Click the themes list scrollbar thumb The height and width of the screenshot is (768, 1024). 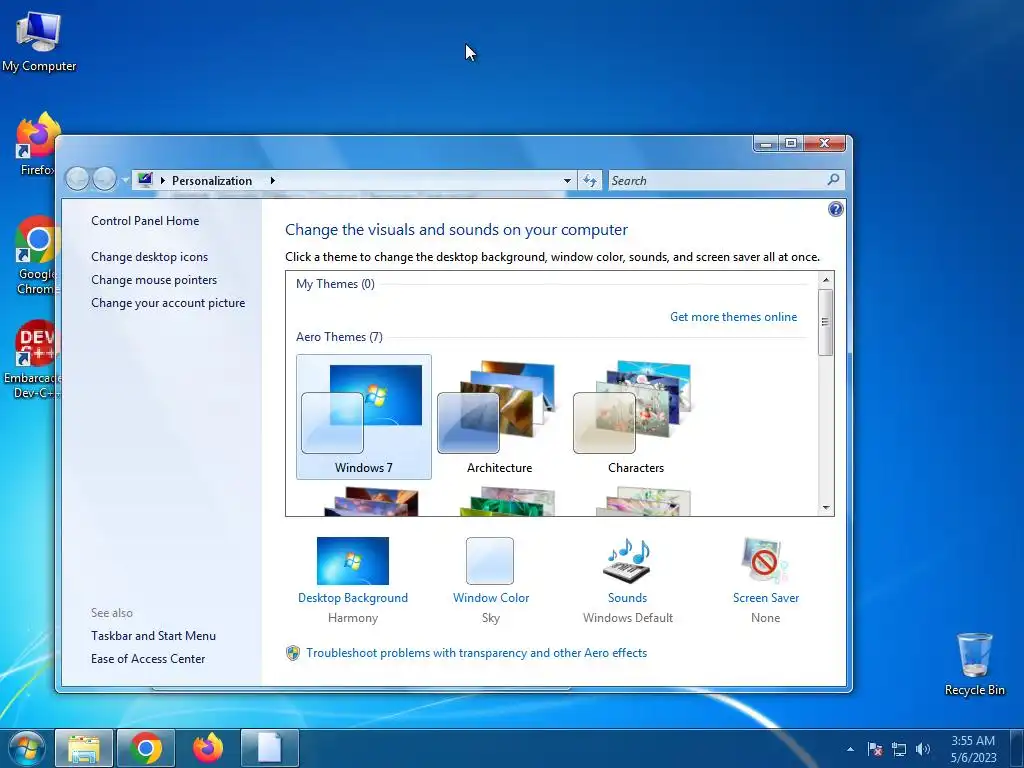[x=825, y=322]
